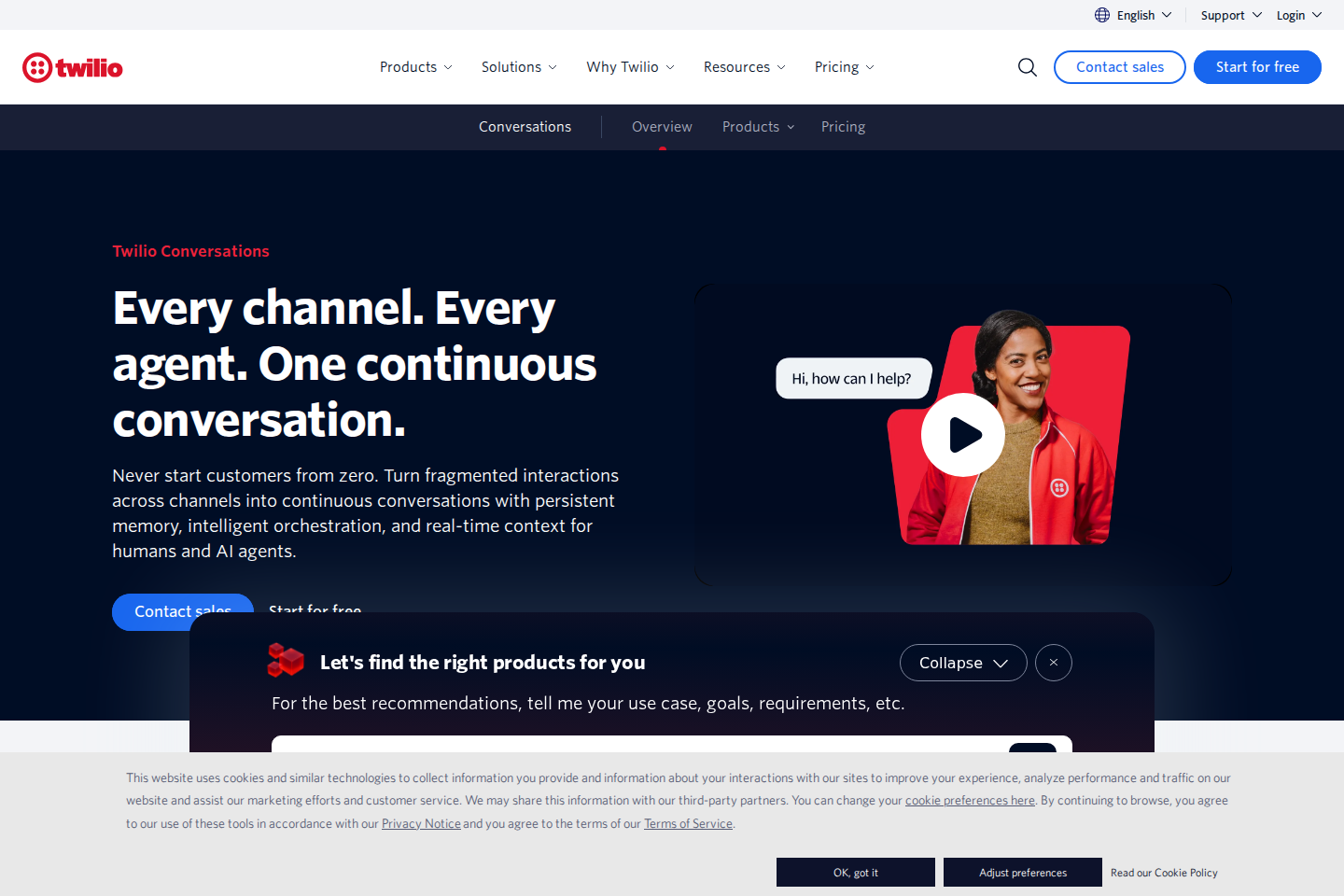Expand the Solutions menu

click(519, 67)
